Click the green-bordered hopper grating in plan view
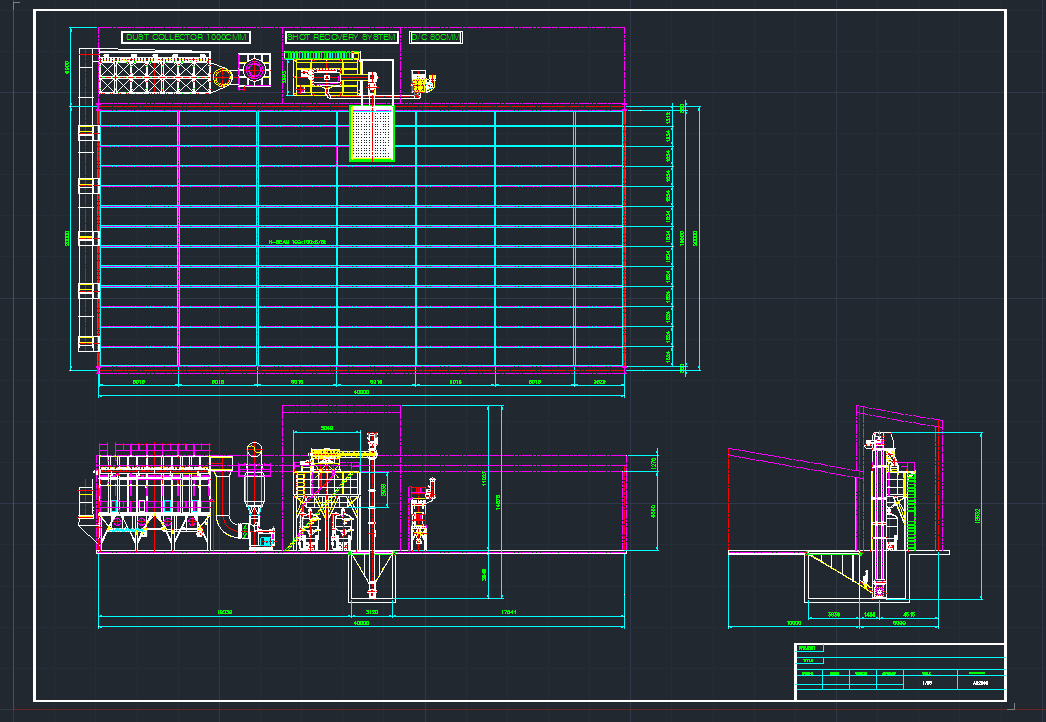Viewport: 1046px width, 722px height. [x=373, y=134]
